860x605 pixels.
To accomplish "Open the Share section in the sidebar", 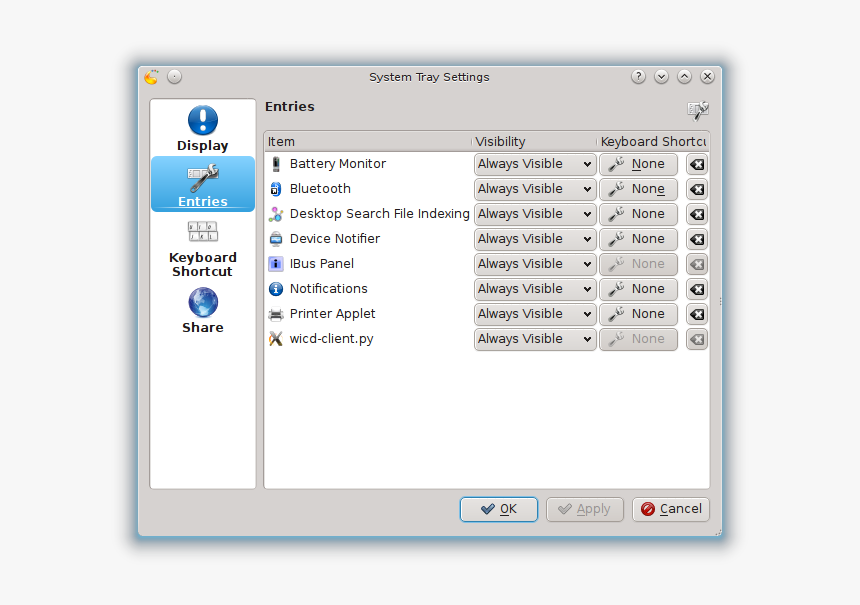I will [x=202, y=310].
